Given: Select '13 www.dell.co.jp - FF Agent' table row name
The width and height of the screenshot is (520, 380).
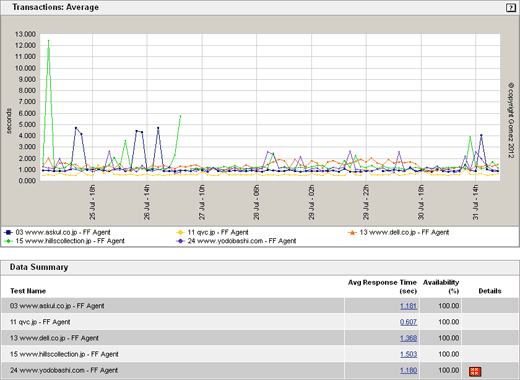Looking at the screenshot, I should [54, 338].
